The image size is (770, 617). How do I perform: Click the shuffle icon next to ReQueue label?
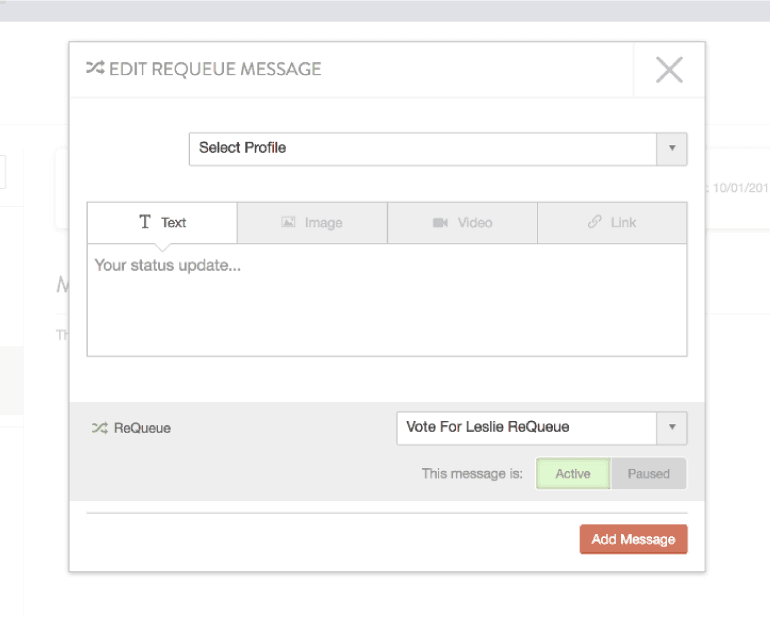pyautogui.click(x=98, y=428)
